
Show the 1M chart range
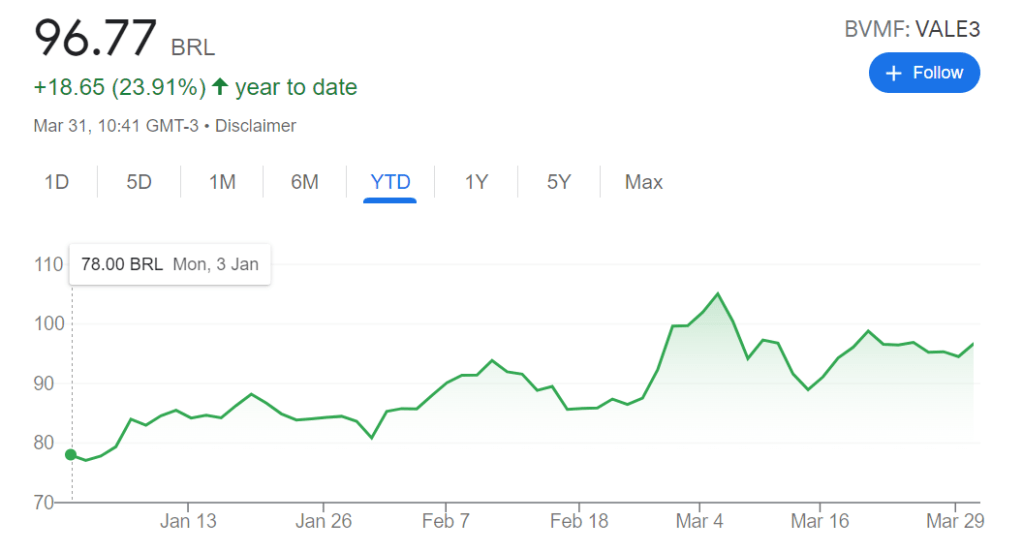point(222,182)
